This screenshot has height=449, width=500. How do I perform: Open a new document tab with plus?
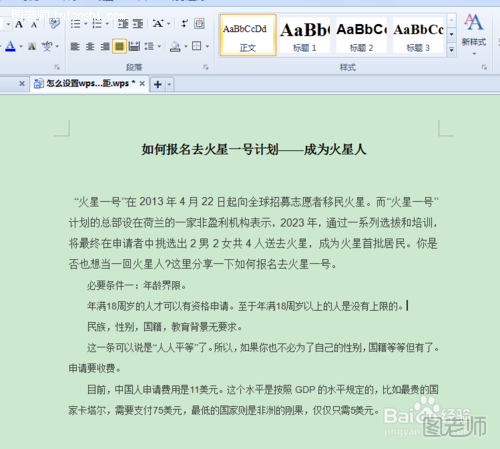[x=158, y=84]
